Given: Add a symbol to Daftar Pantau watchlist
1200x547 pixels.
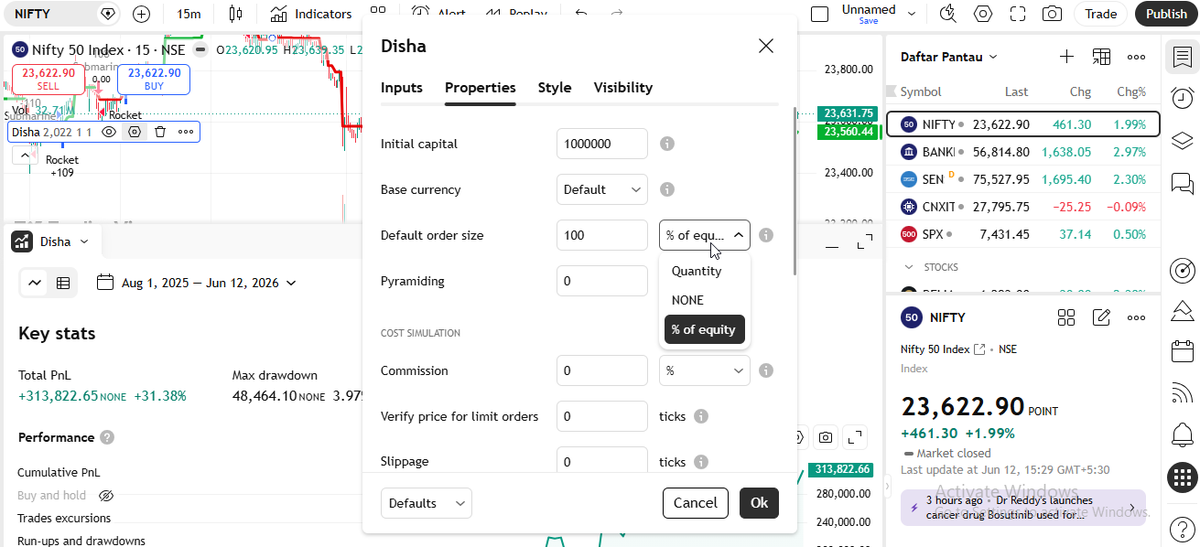Looking at the screenshot, I should [x=1067, y=57].
